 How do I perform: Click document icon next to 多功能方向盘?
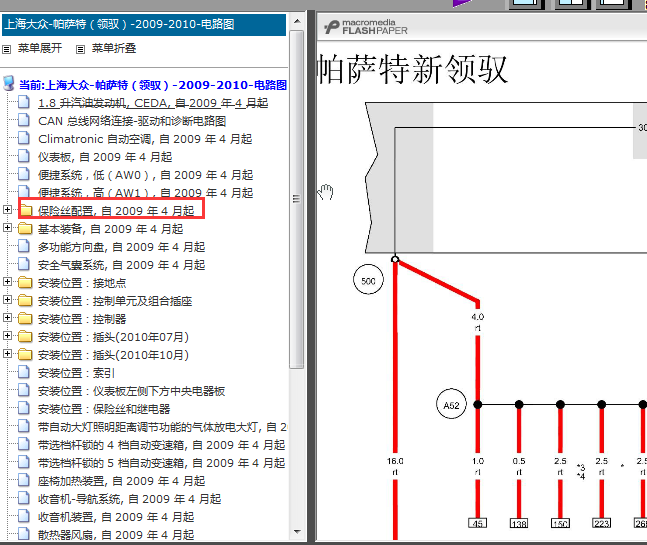pos(24,246)
